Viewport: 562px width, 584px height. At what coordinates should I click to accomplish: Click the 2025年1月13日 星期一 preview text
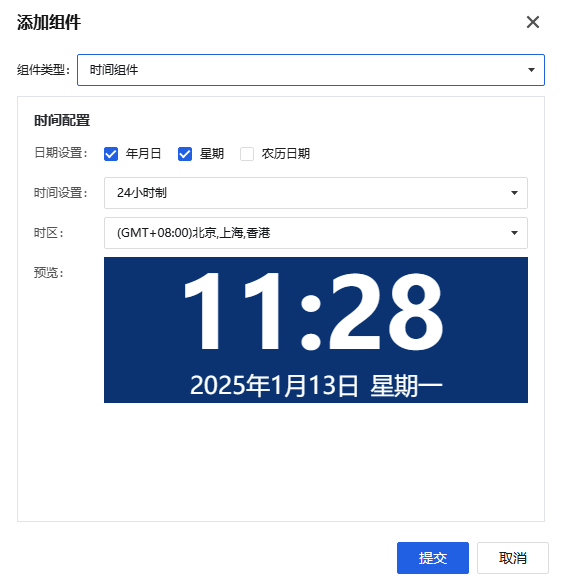coord(316,385)
